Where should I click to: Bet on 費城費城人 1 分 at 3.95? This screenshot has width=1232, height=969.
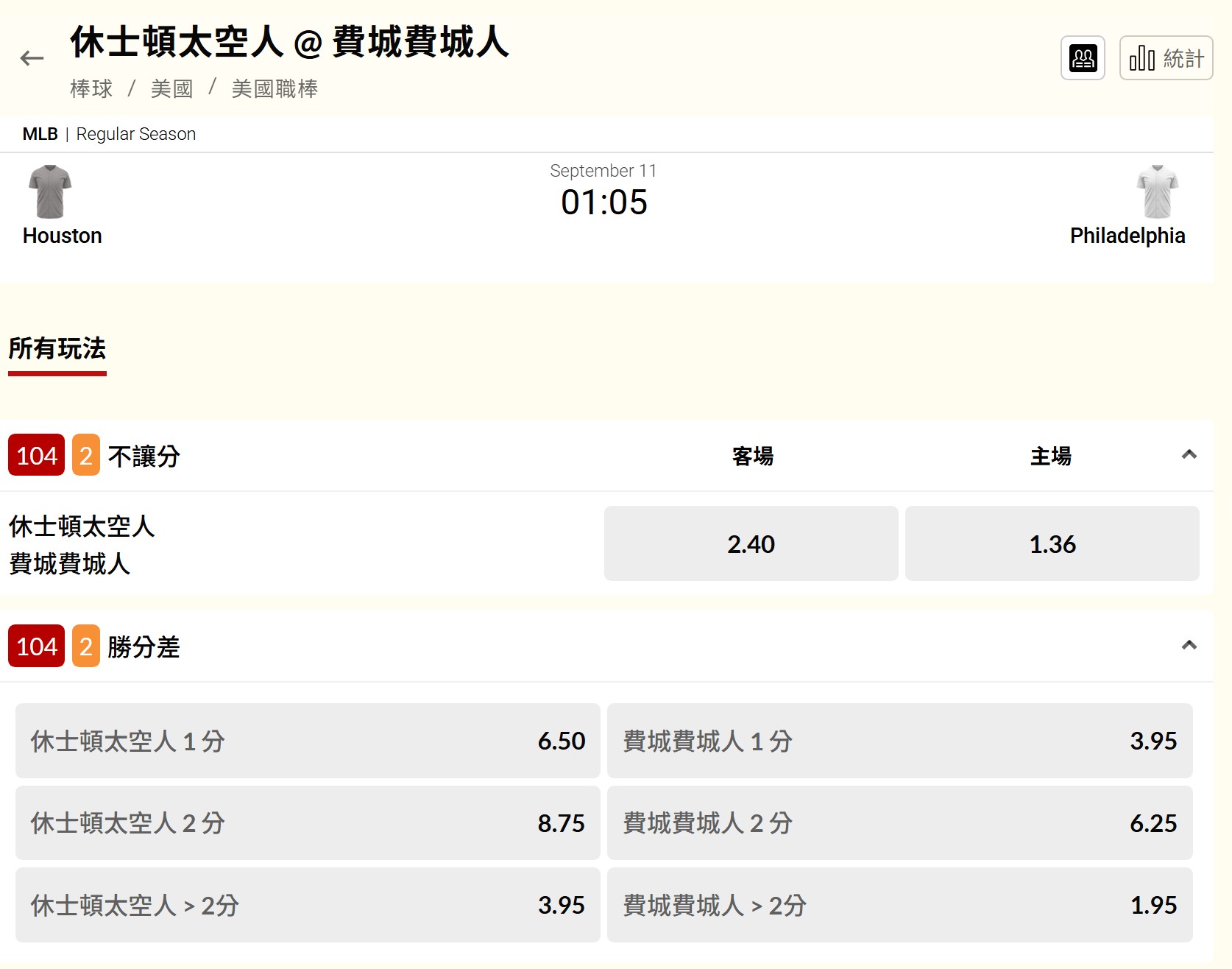pos(899,741)
